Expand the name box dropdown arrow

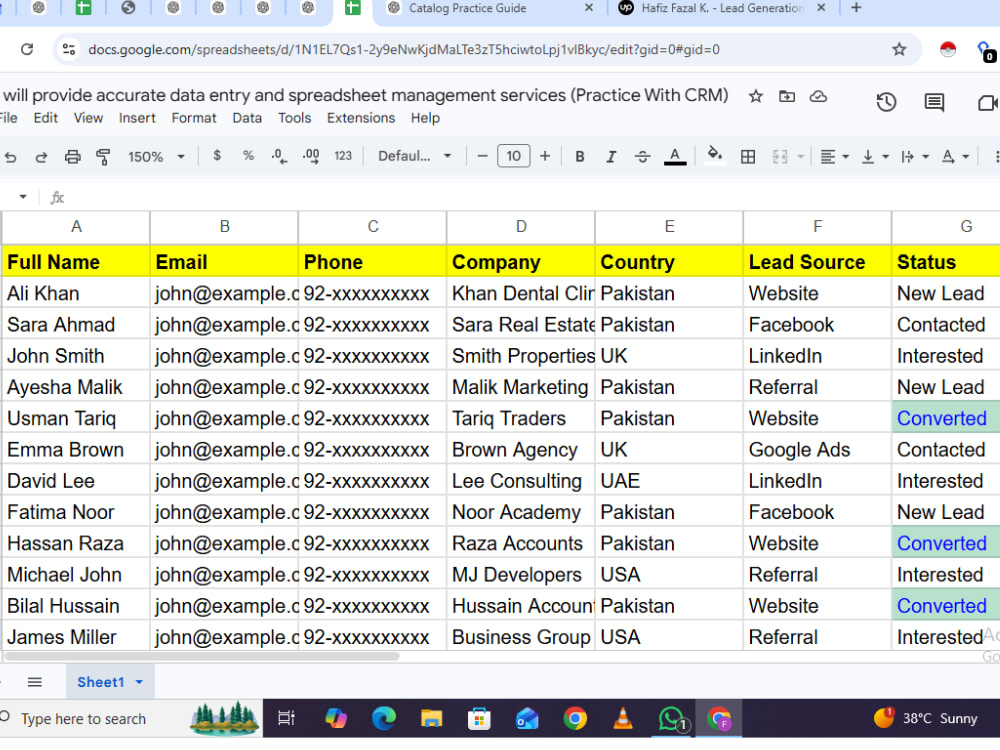[23, 196]
